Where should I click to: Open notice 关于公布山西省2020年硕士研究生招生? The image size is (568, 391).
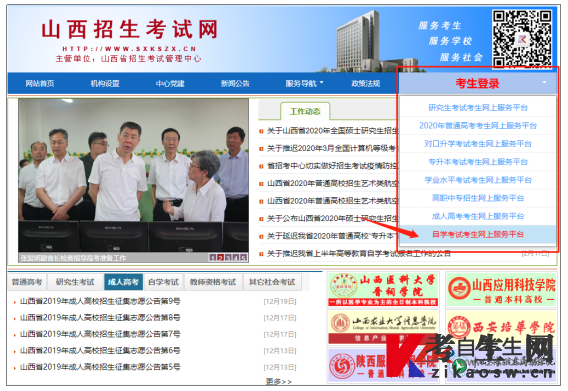(333, 219)
